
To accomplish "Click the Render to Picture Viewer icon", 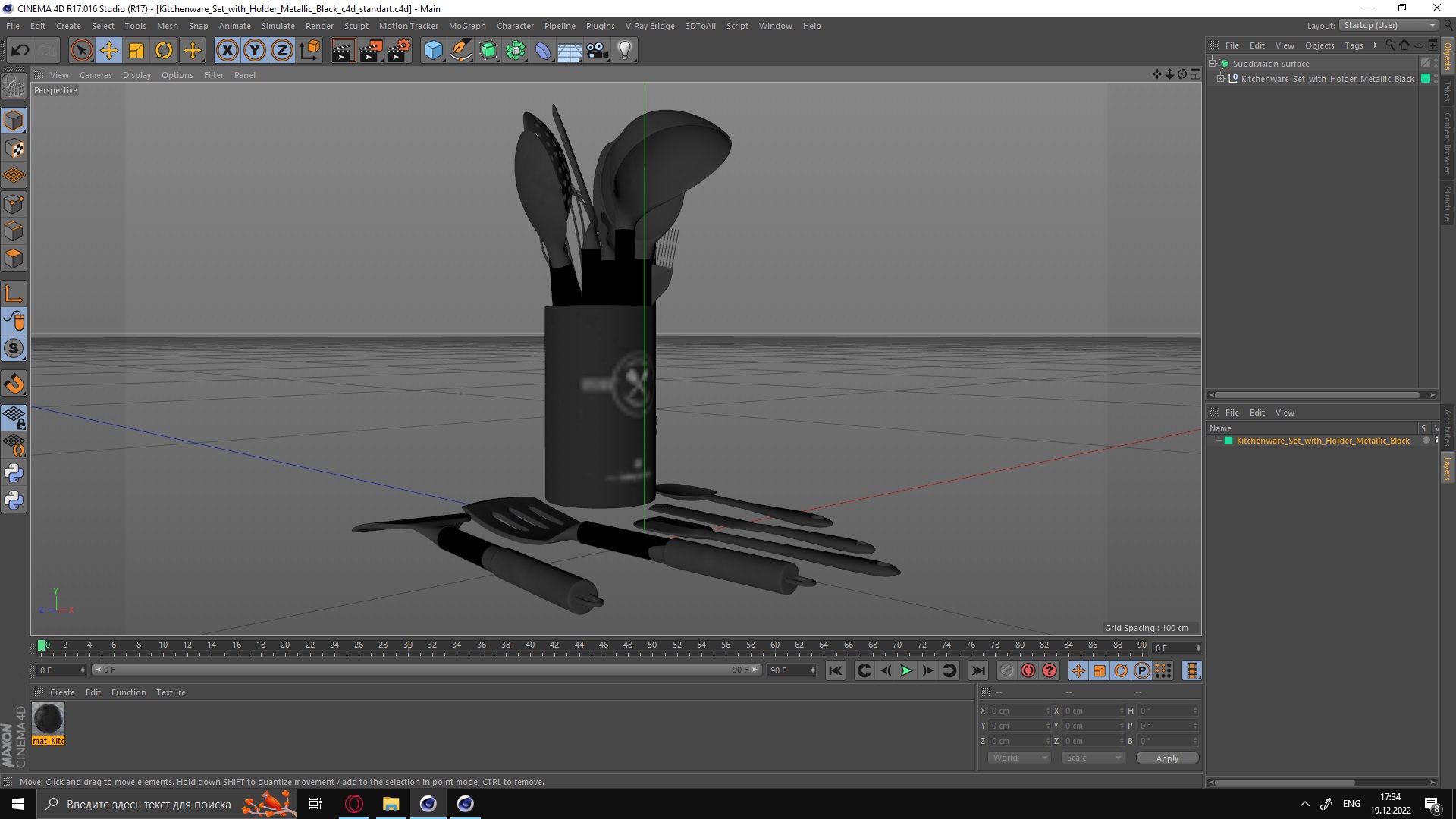I will [371, 51].
